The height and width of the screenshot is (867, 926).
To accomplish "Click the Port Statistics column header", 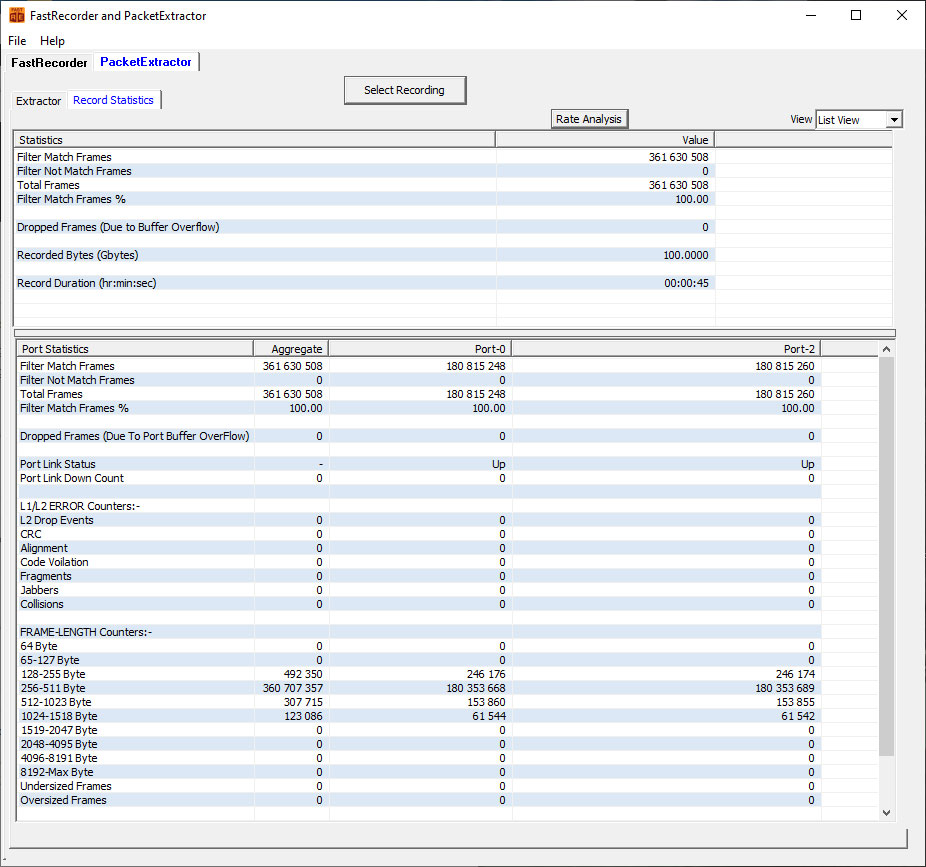I will [135, 349].
